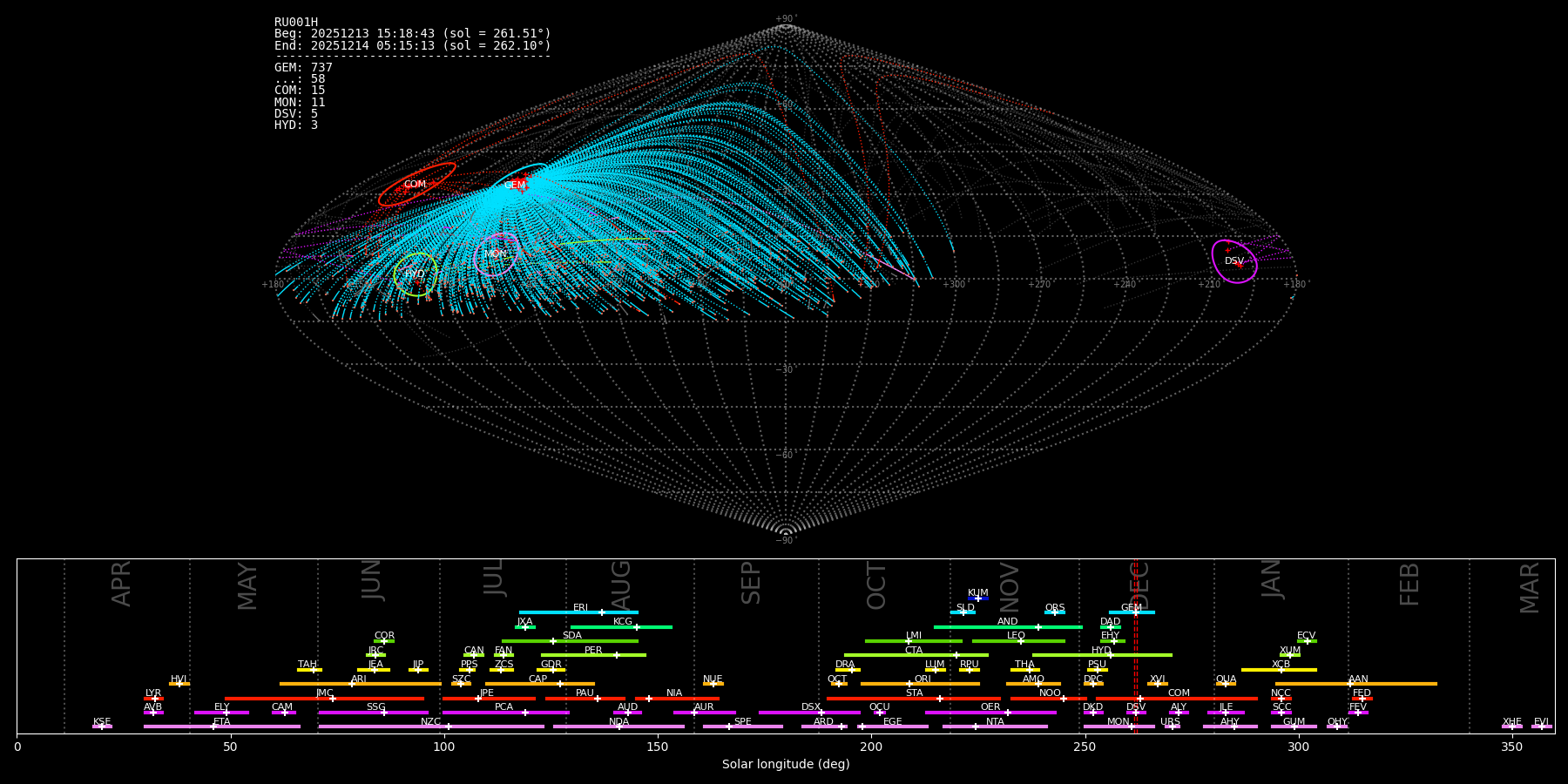Click the COM radiant ellipse on the sky map
Image resolution: width=1568 pixels, height=784 pixels.
pyautogui.click(x=416, y=185)
